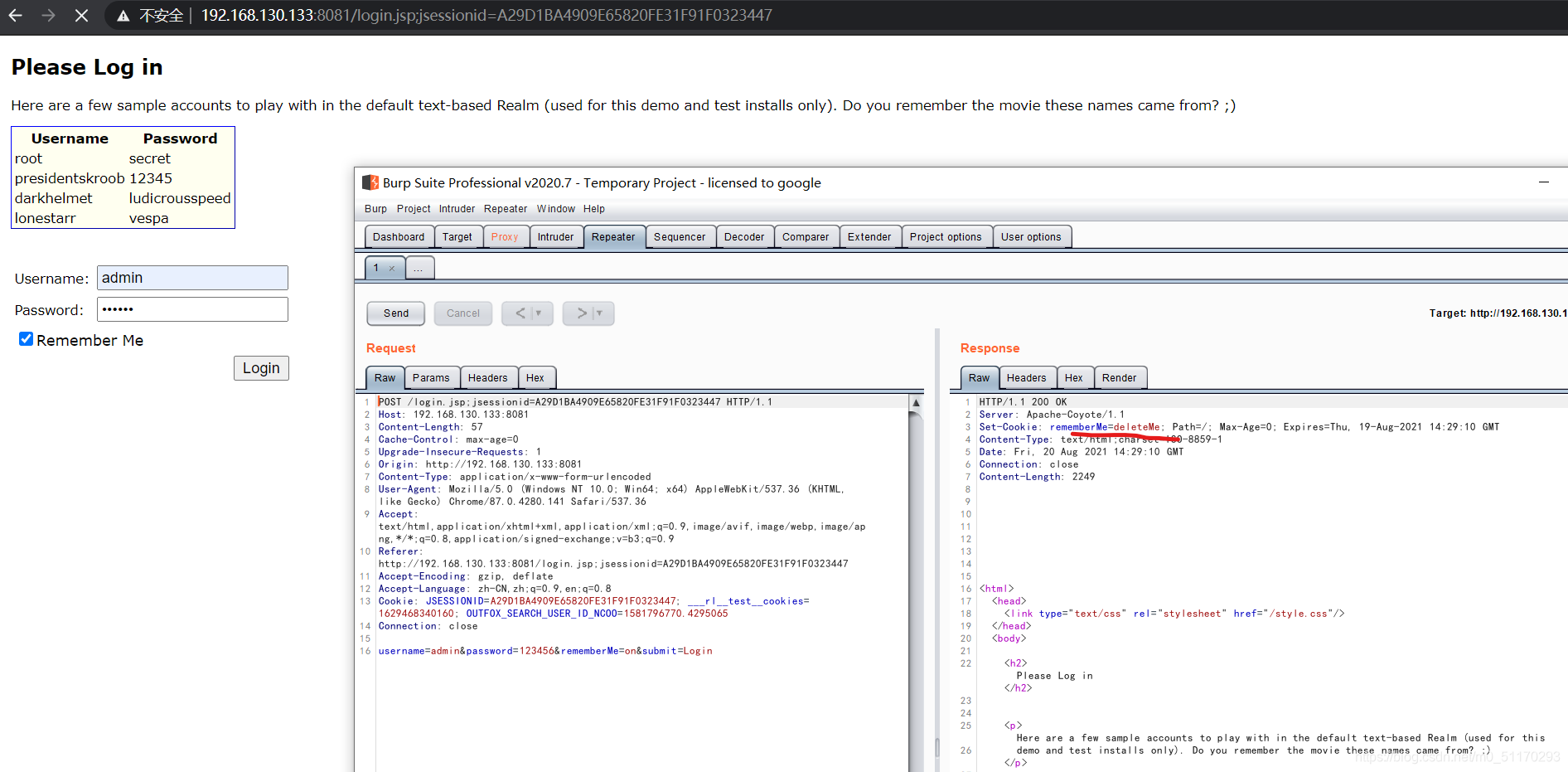This screenshot has width=1568, height=772.
Task: Go to previous request with the < button
Action: point(520,313)
